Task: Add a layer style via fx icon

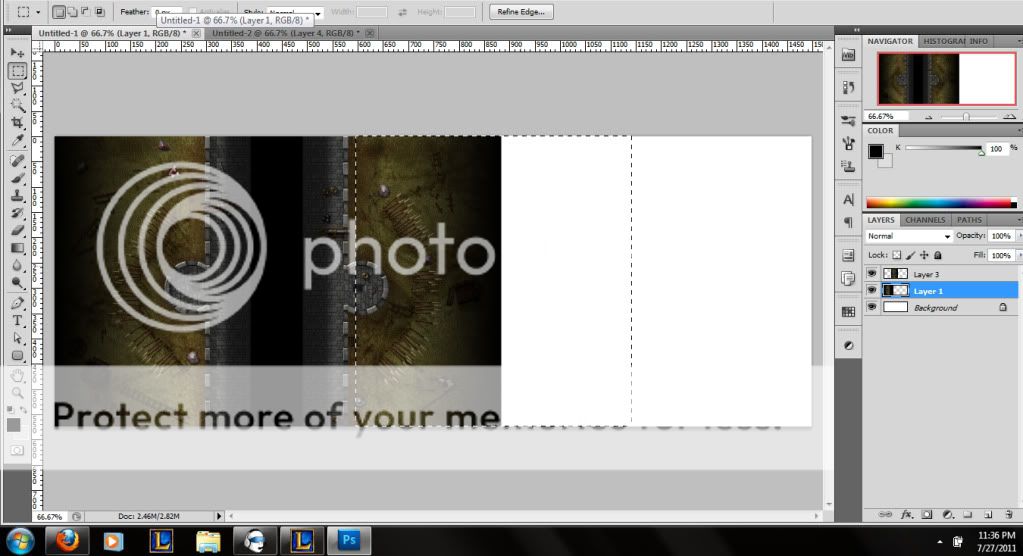Action: (x=907, y=514)
